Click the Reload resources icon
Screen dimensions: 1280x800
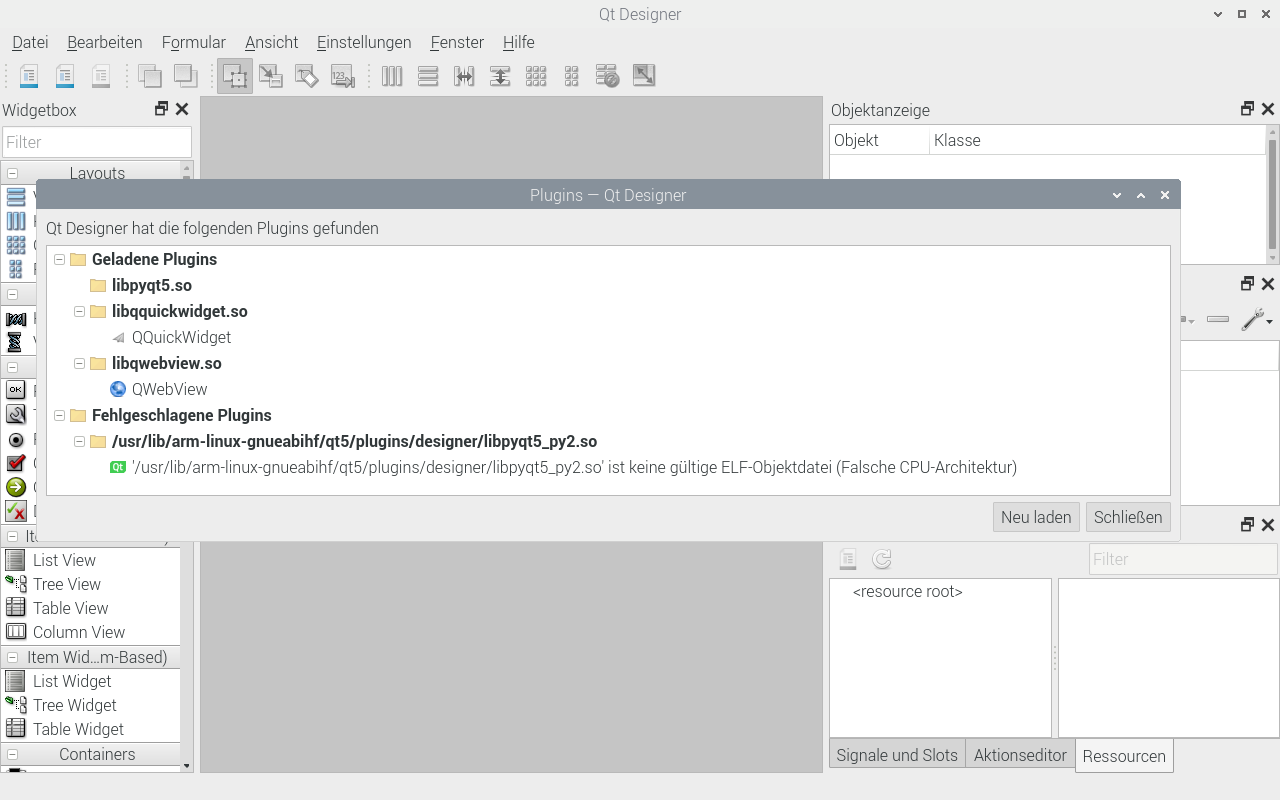pyautogui.click(x=882, y=559)
